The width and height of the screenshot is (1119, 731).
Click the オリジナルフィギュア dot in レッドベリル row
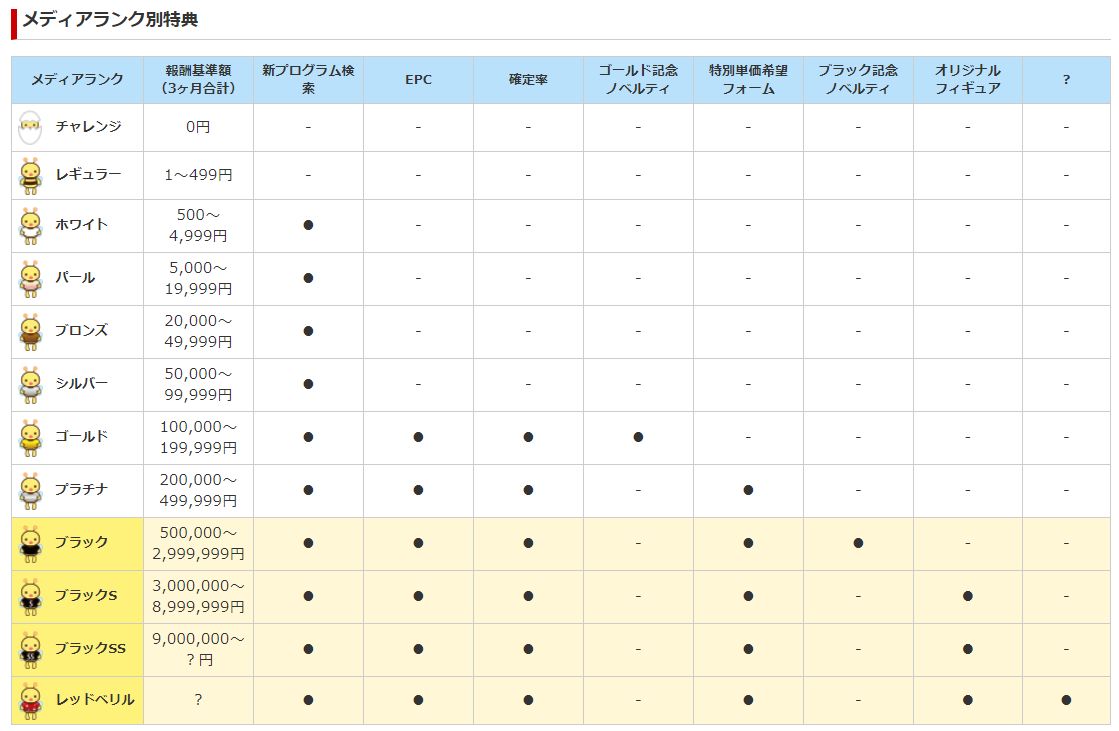pyautogui.click(x=968, y=700)
